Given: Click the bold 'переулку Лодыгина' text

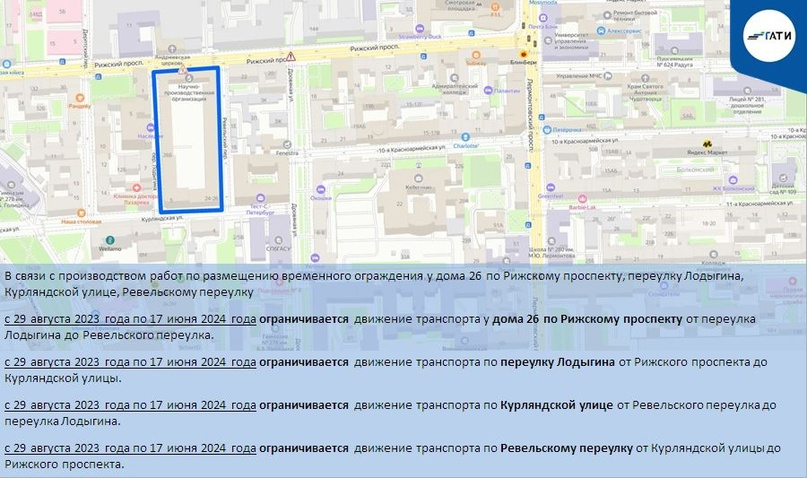Looking at the screenshot, I should tap(556, 360).
